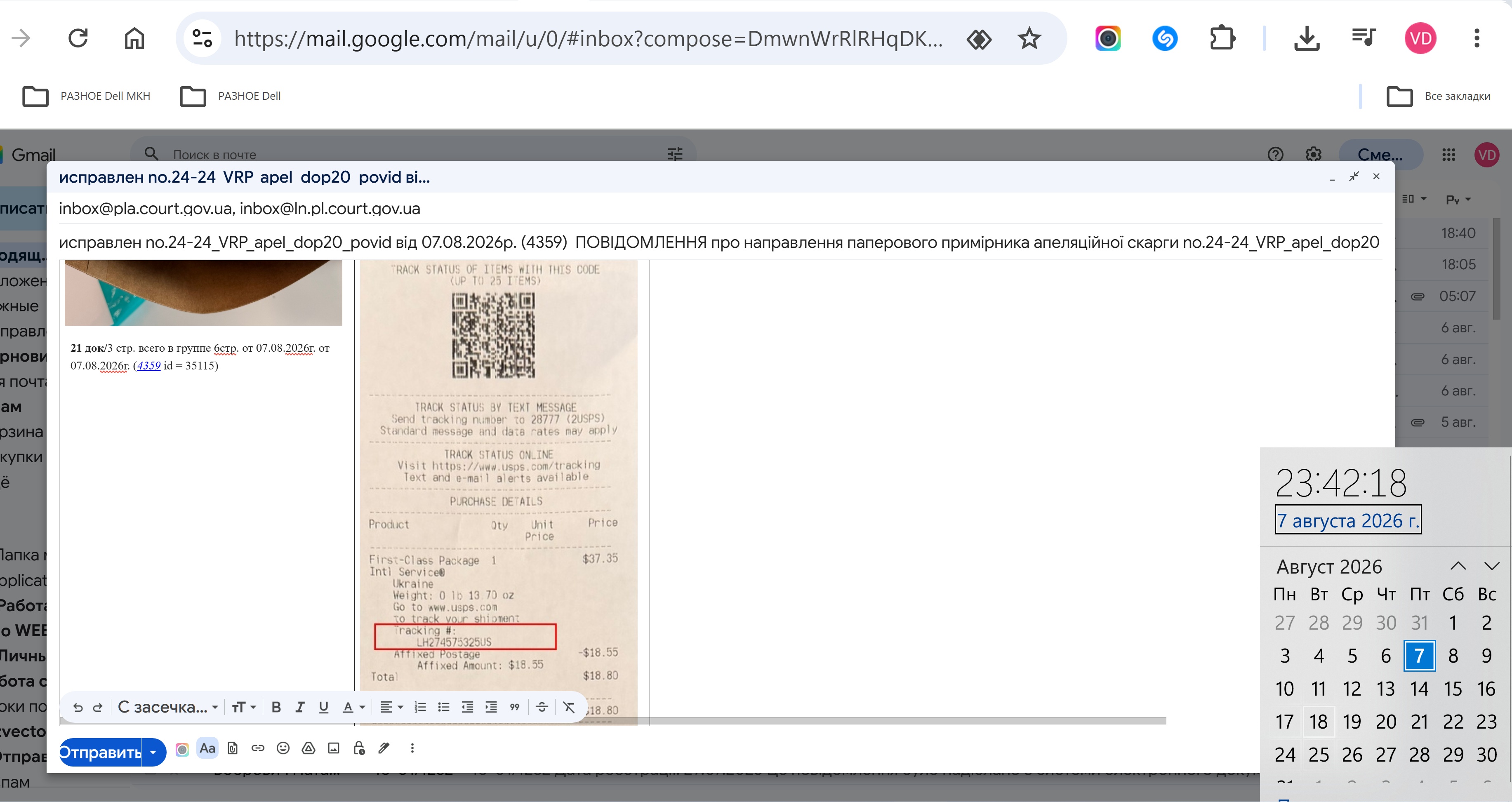Insert signature with the pen icon
The width and height of the screenshot is (1512, 802).
click(x=384, y=749)
